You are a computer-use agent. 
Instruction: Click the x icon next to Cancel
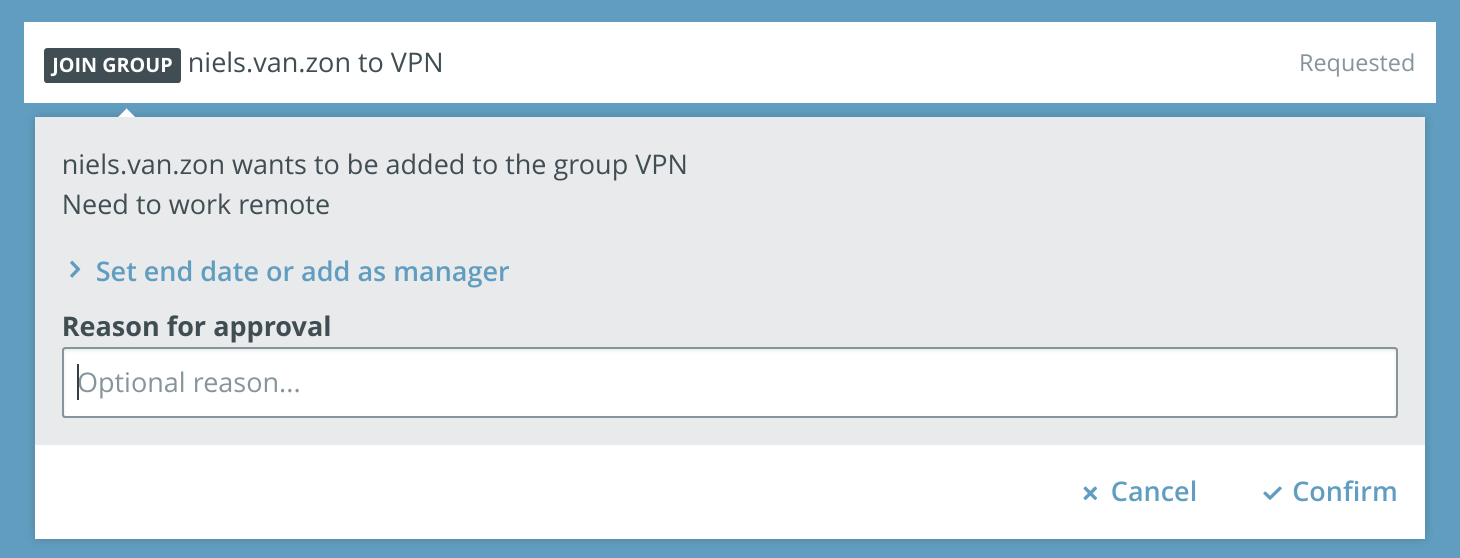click(x=1090, y=493)
